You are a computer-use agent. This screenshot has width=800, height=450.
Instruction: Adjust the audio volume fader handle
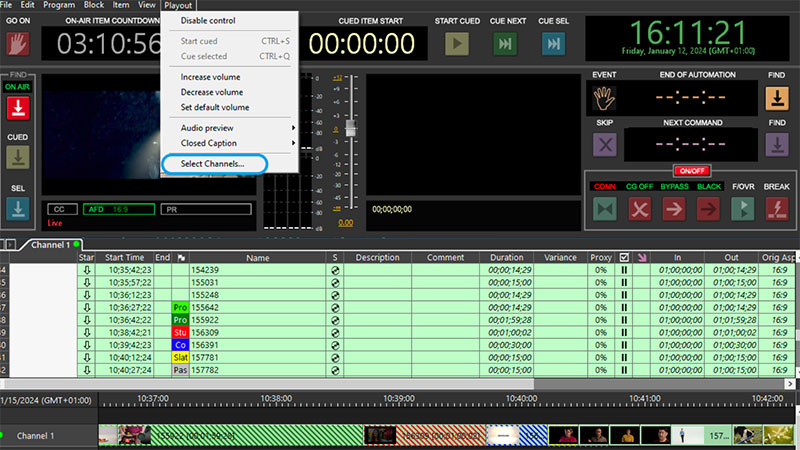[x=351, y=130]
